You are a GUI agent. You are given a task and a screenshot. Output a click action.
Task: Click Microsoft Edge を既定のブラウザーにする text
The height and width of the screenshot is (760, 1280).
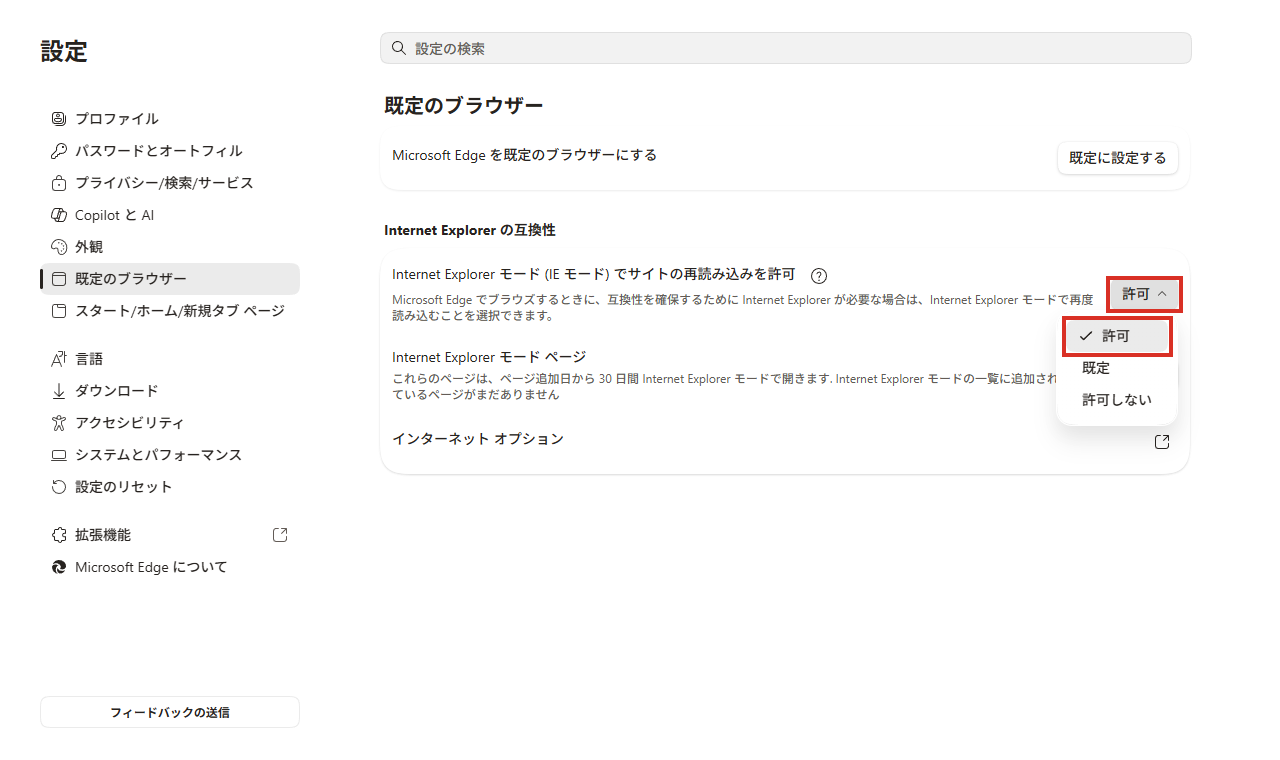(524, 155)
